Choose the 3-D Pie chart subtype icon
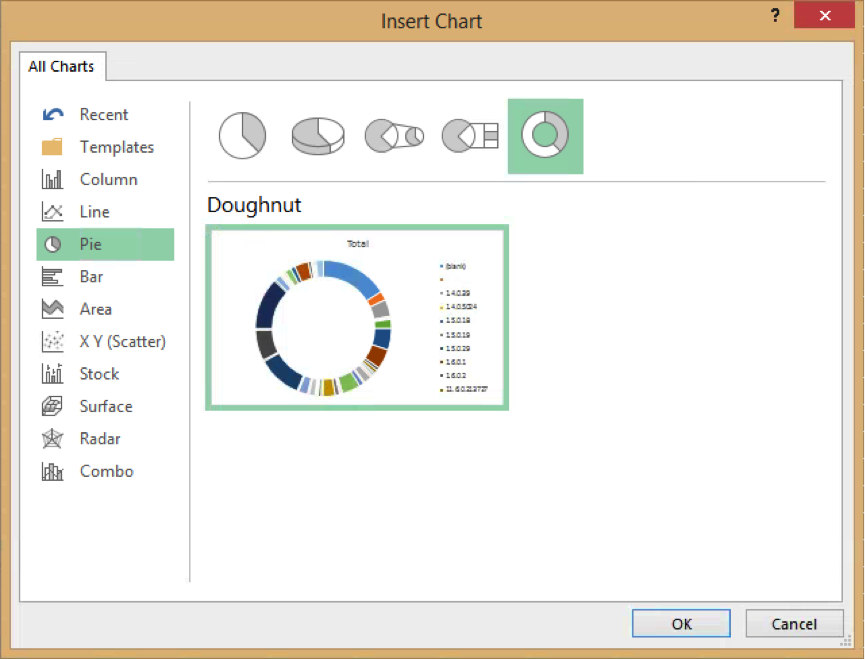The image size is (865, 660). tap(317, 135)
